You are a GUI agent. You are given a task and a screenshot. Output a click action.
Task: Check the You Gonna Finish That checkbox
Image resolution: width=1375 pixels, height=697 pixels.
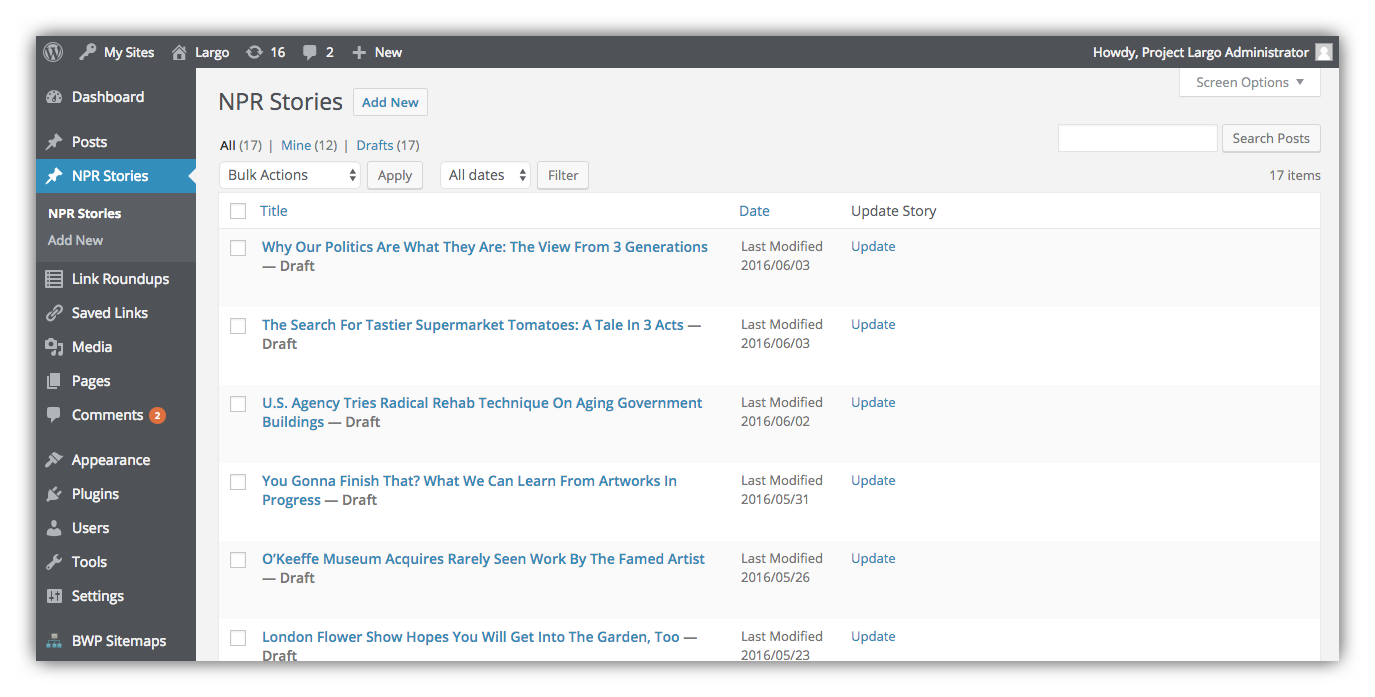(x=238, y=482)
